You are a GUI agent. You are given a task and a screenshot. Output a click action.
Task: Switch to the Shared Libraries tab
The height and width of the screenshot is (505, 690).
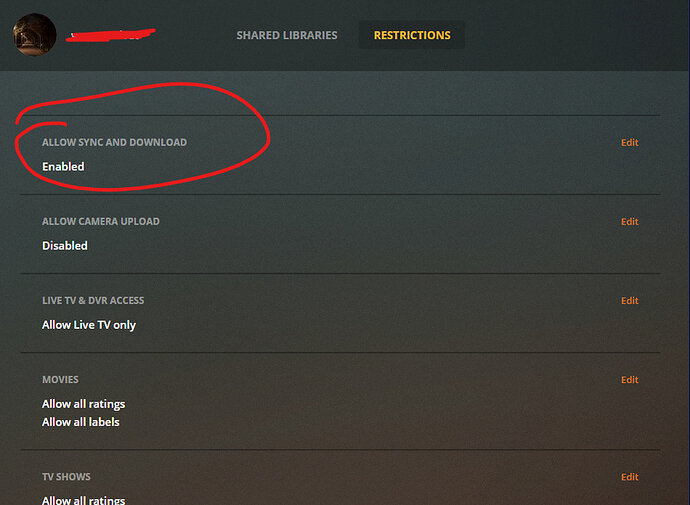pos(287,35)
